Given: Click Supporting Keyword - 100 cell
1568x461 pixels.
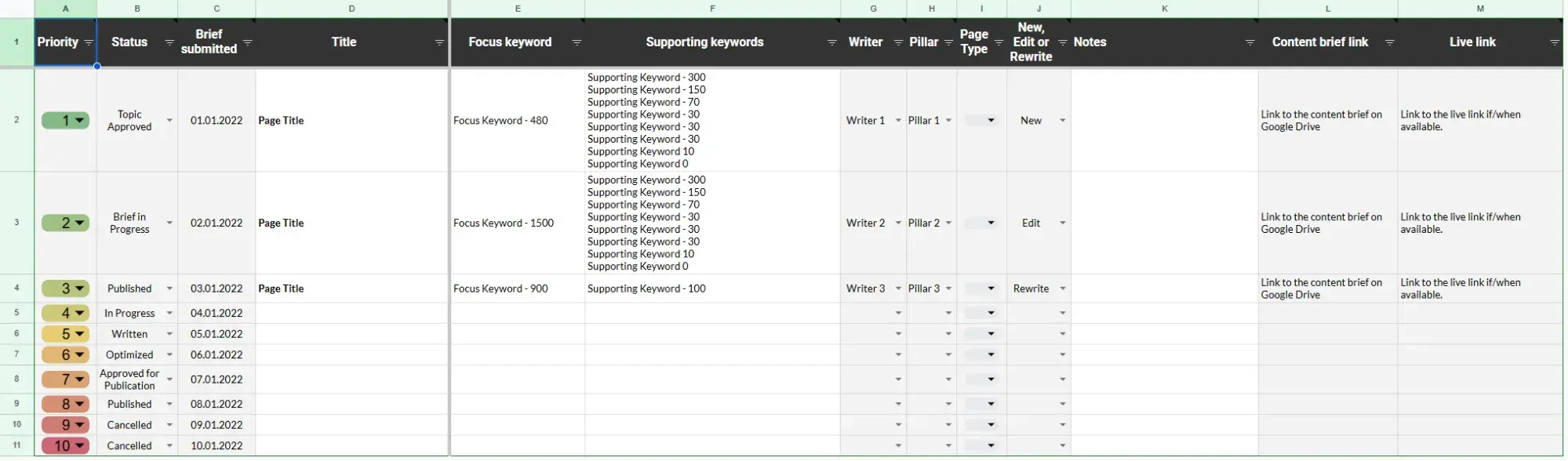Looking at the screenshot, I should [712, 289].
